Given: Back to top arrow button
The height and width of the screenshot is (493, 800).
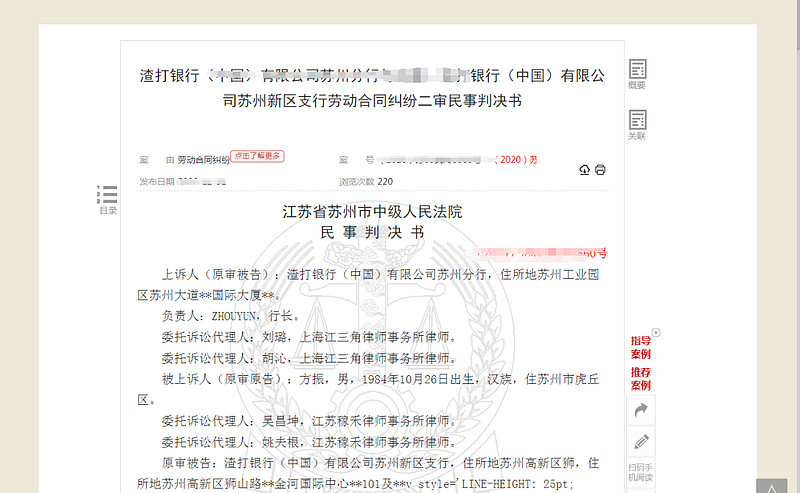Looking at the screenshot, I should [x=771, y=487].
